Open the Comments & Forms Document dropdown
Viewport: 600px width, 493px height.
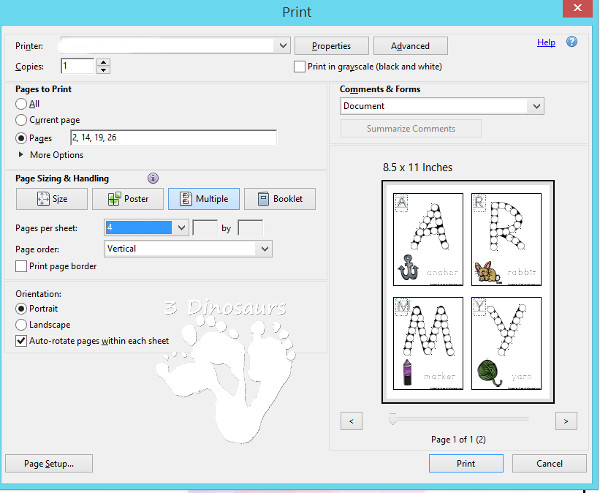point(537,106)
